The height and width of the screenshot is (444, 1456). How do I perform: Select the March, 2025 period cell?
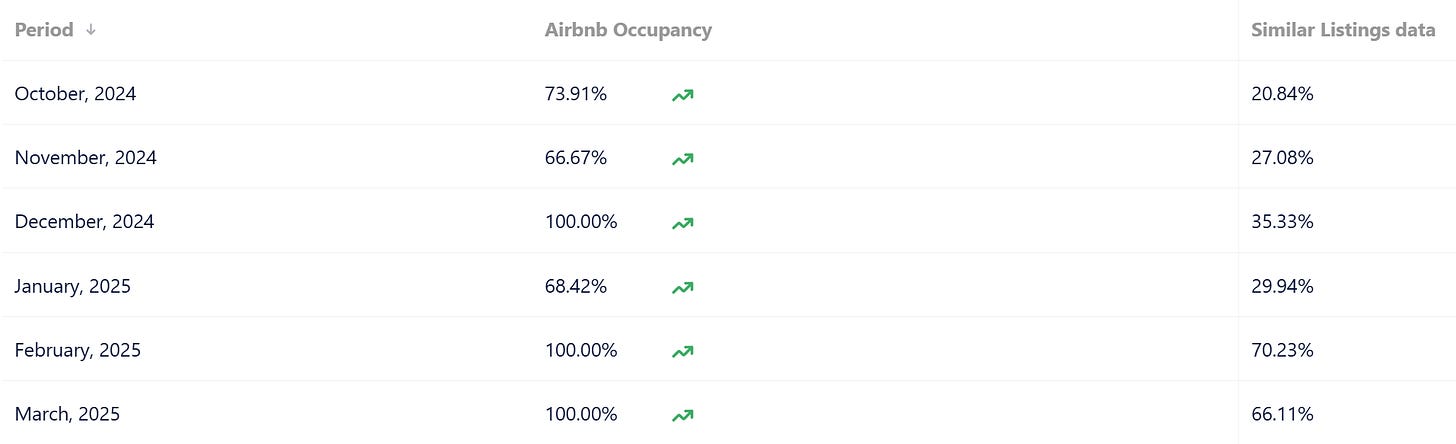pos(67,414)
